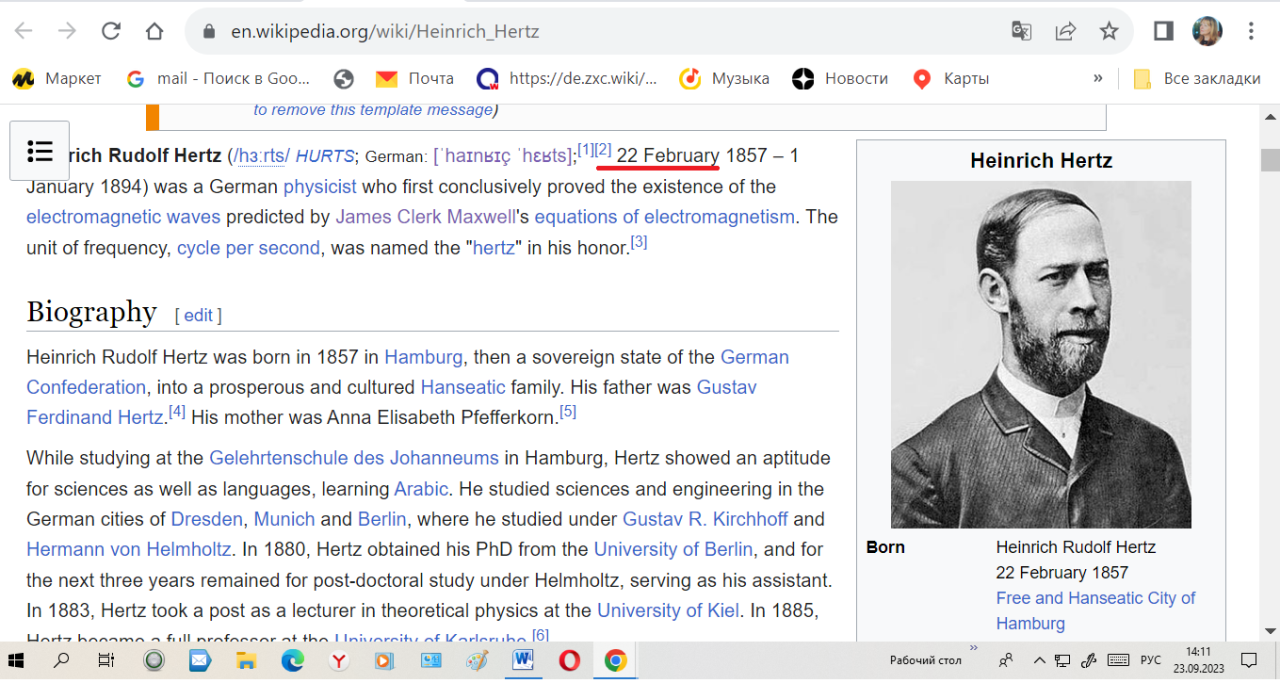The image size is (1280, 683).
Task: Open the Музыка bookmark
Action: (724, 78)
